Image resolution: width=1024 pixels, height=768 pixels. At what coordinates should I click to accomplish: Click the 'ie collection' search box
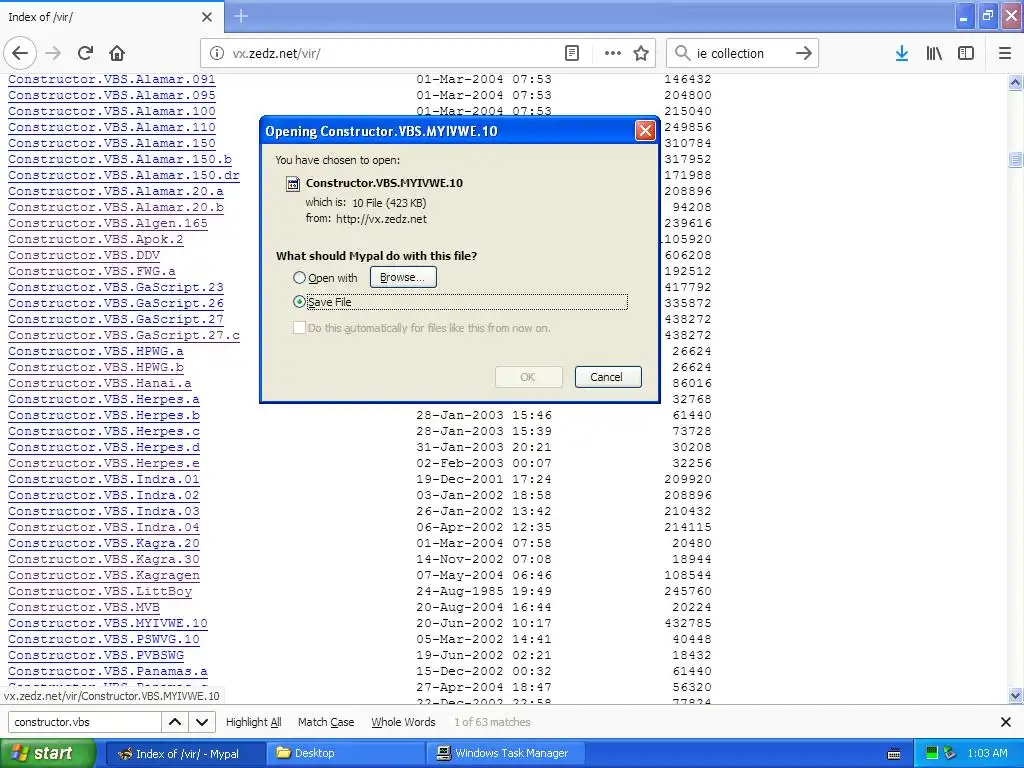tap(741, 53)
